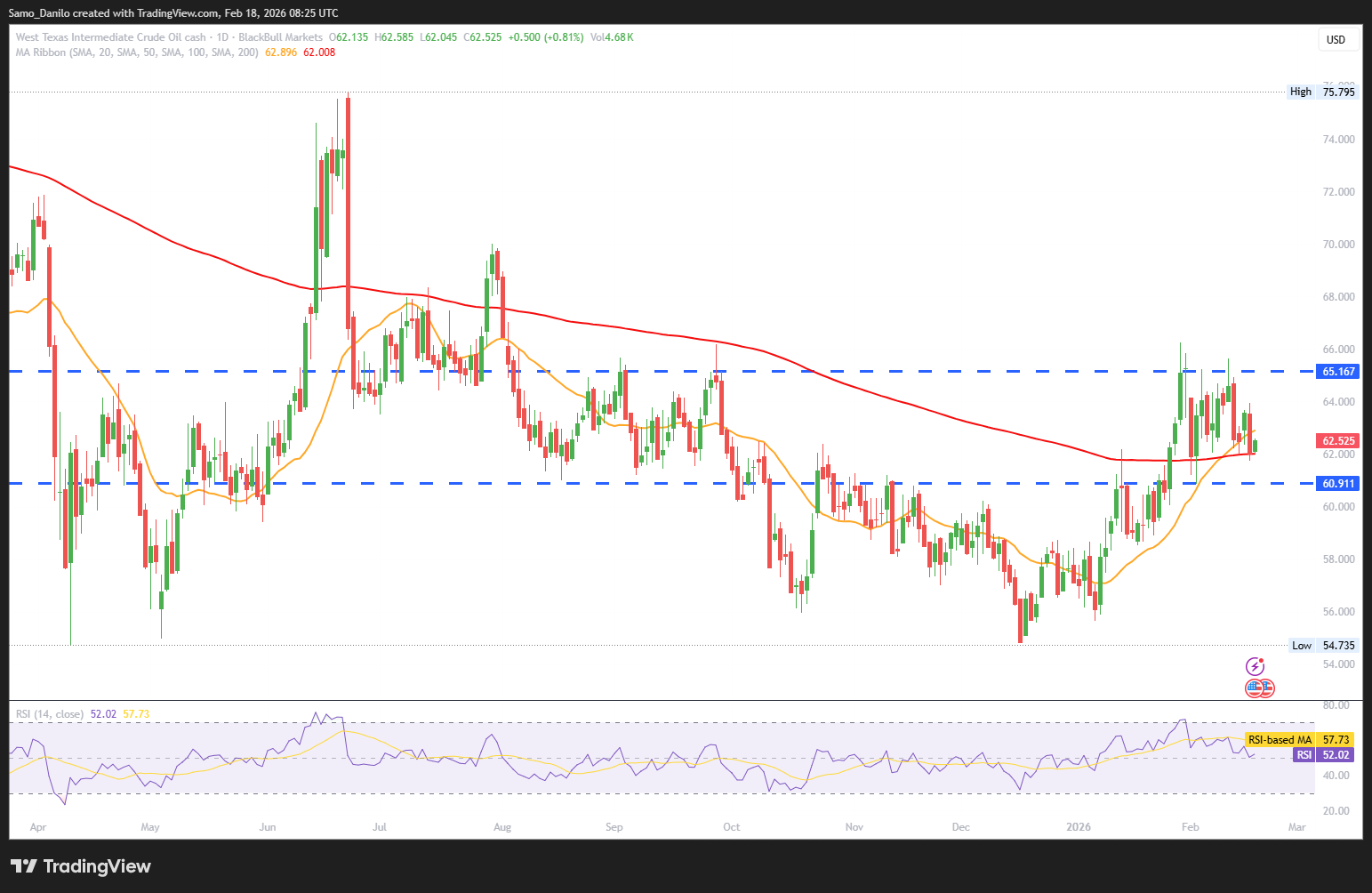Click the purple RSI 52.02 value label
The image size is (1372, 893).
click(x=1324, y=755)
